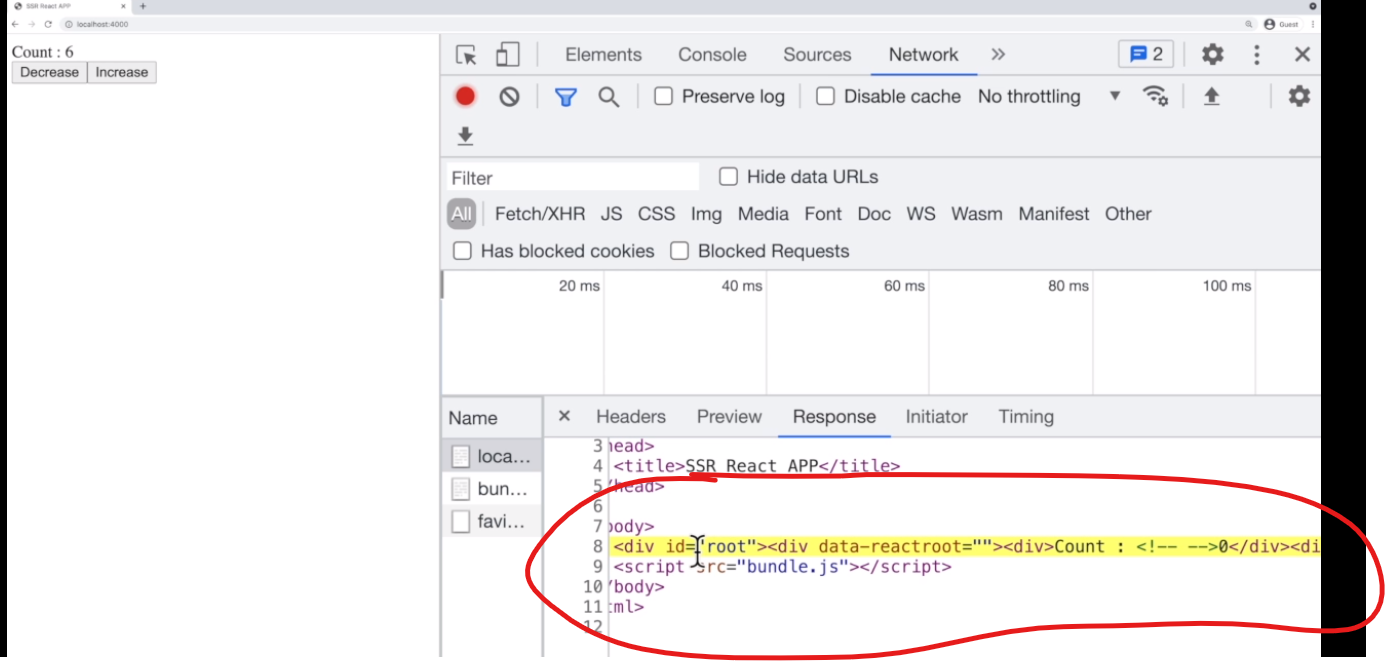Screen dimensions: 1392x664
Task: Select the Network tab
Action: pos(923,55)
